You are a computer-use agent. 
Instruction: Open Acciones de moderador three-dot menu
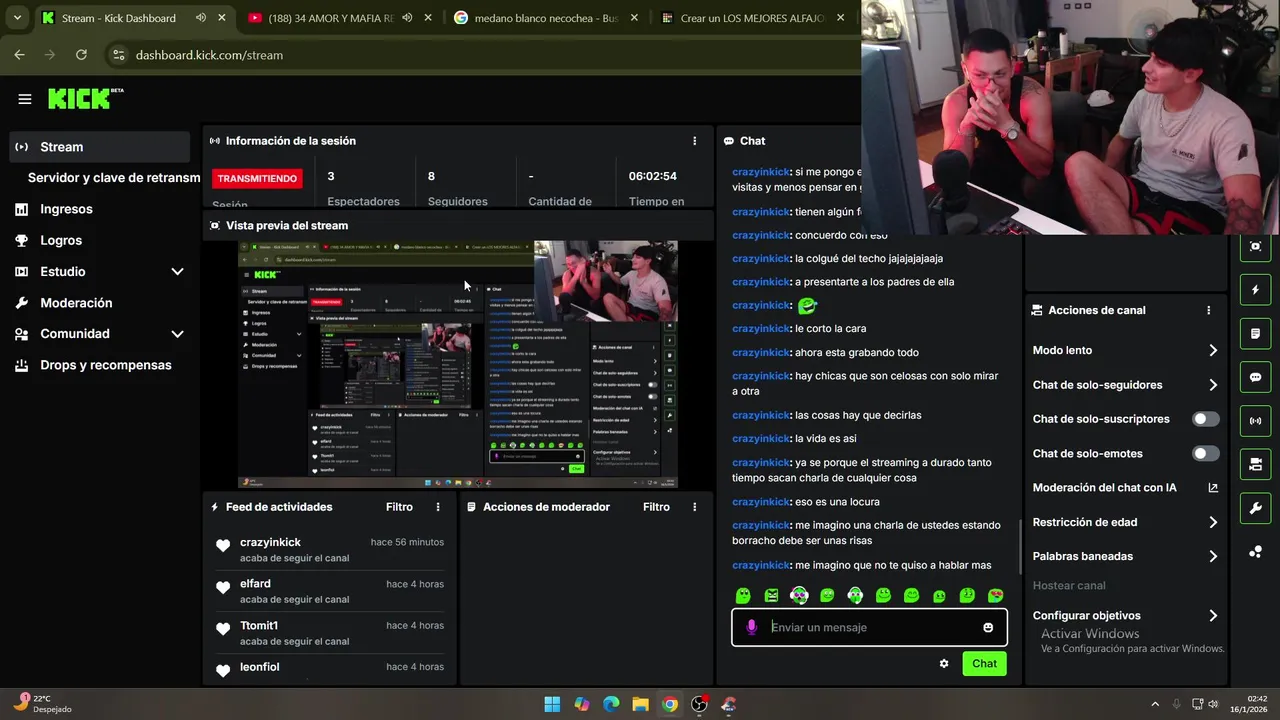[x=695, y=507]
